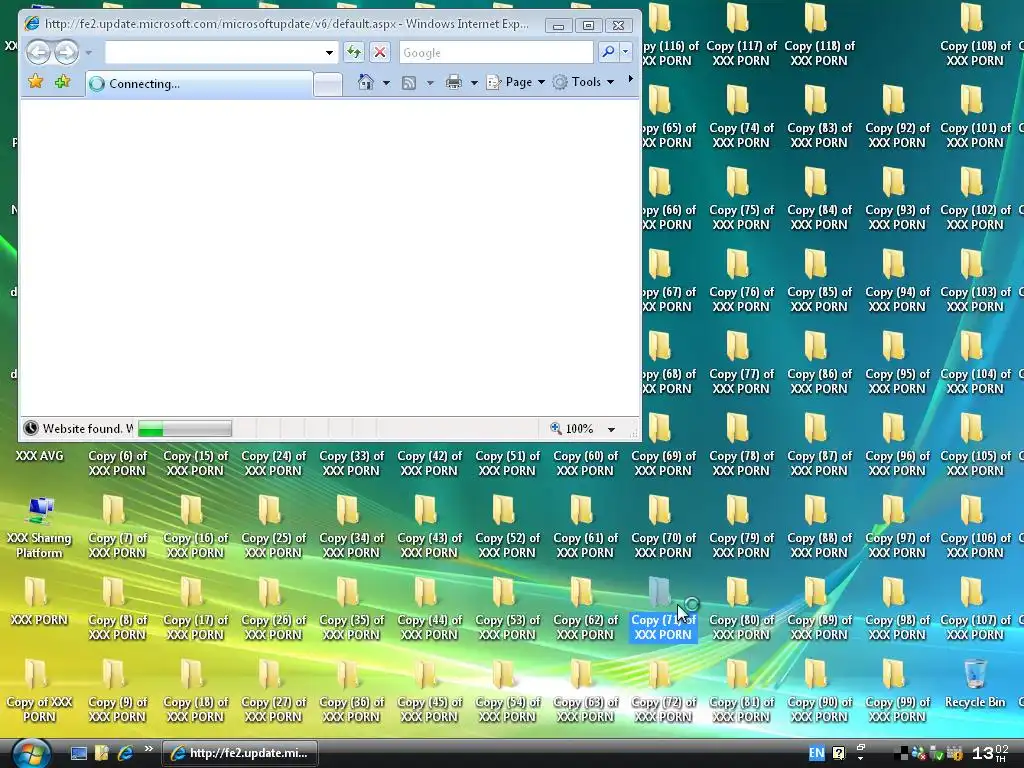The image size is (1024, 768).
Task: Select the XXX Sharing Platform desktop icon
Action: tap(39, 528)
